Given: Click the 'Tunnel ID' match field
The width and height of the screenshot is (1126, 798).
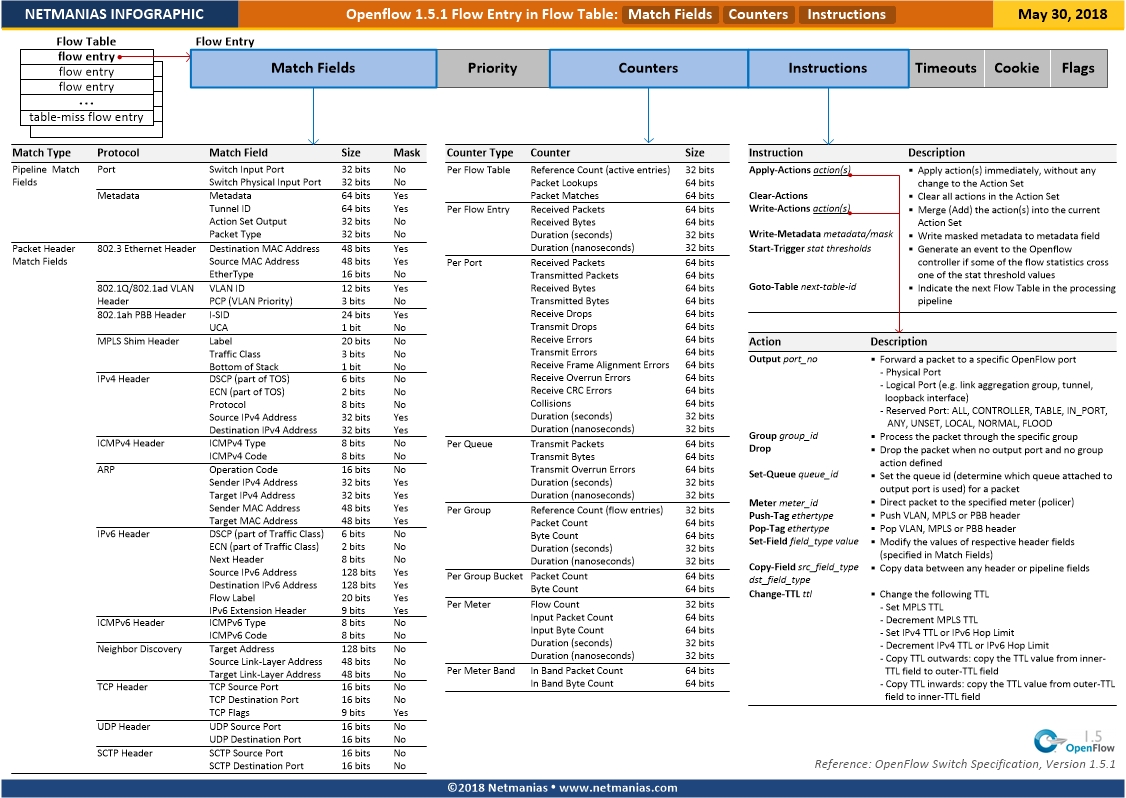Looking at the screenshot, I should [x=230, y=208].
